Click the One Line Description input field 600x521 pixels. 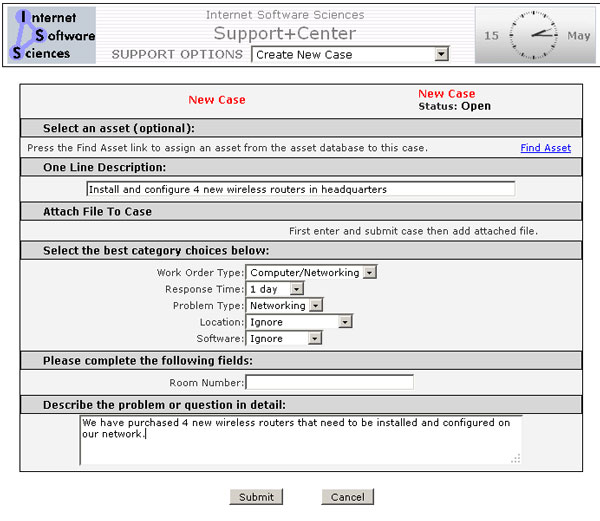pyautogui.click(x=301, y=189)
